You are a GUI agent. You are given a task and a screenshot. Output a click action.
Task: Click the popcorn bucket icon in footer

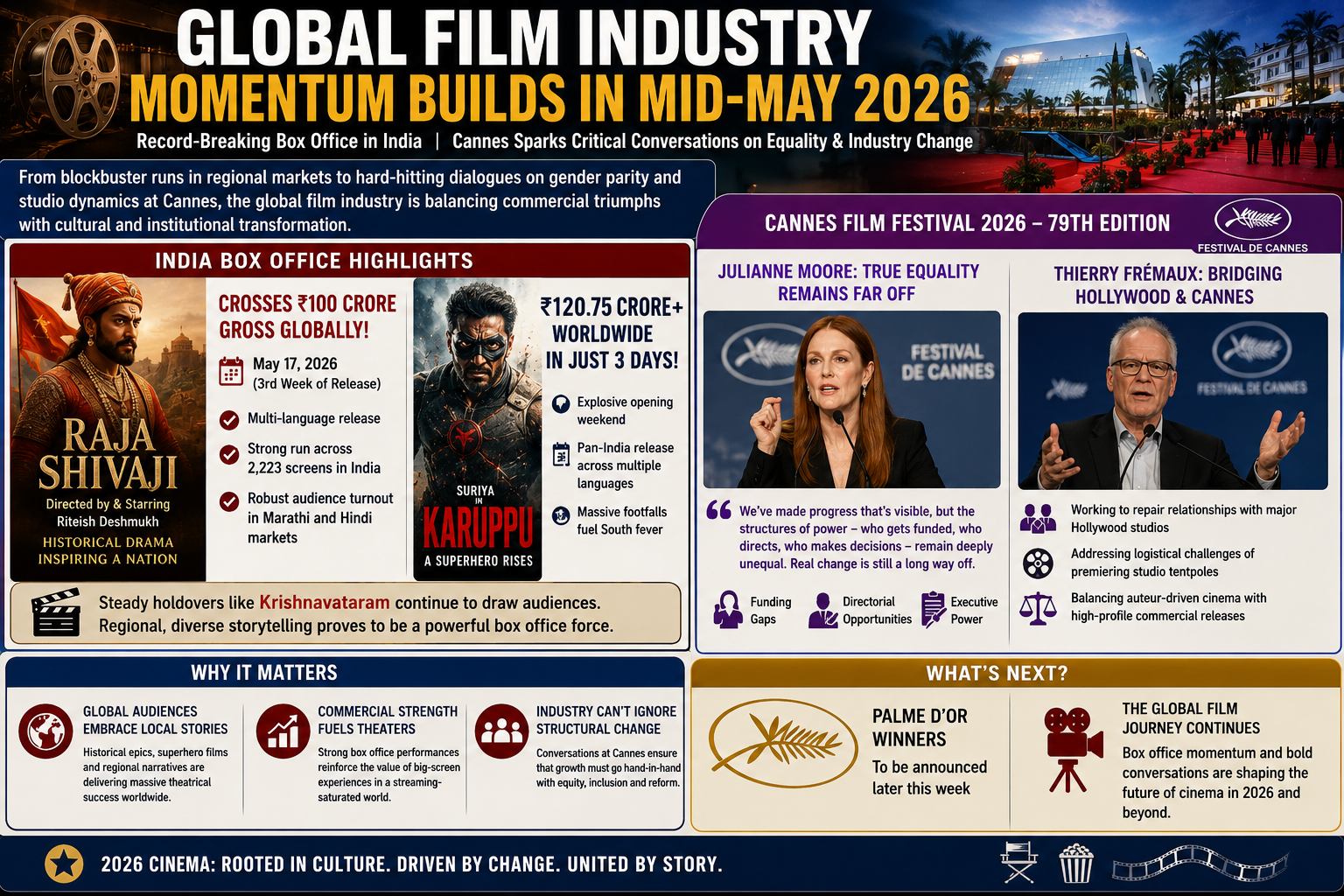point(1075,863)
